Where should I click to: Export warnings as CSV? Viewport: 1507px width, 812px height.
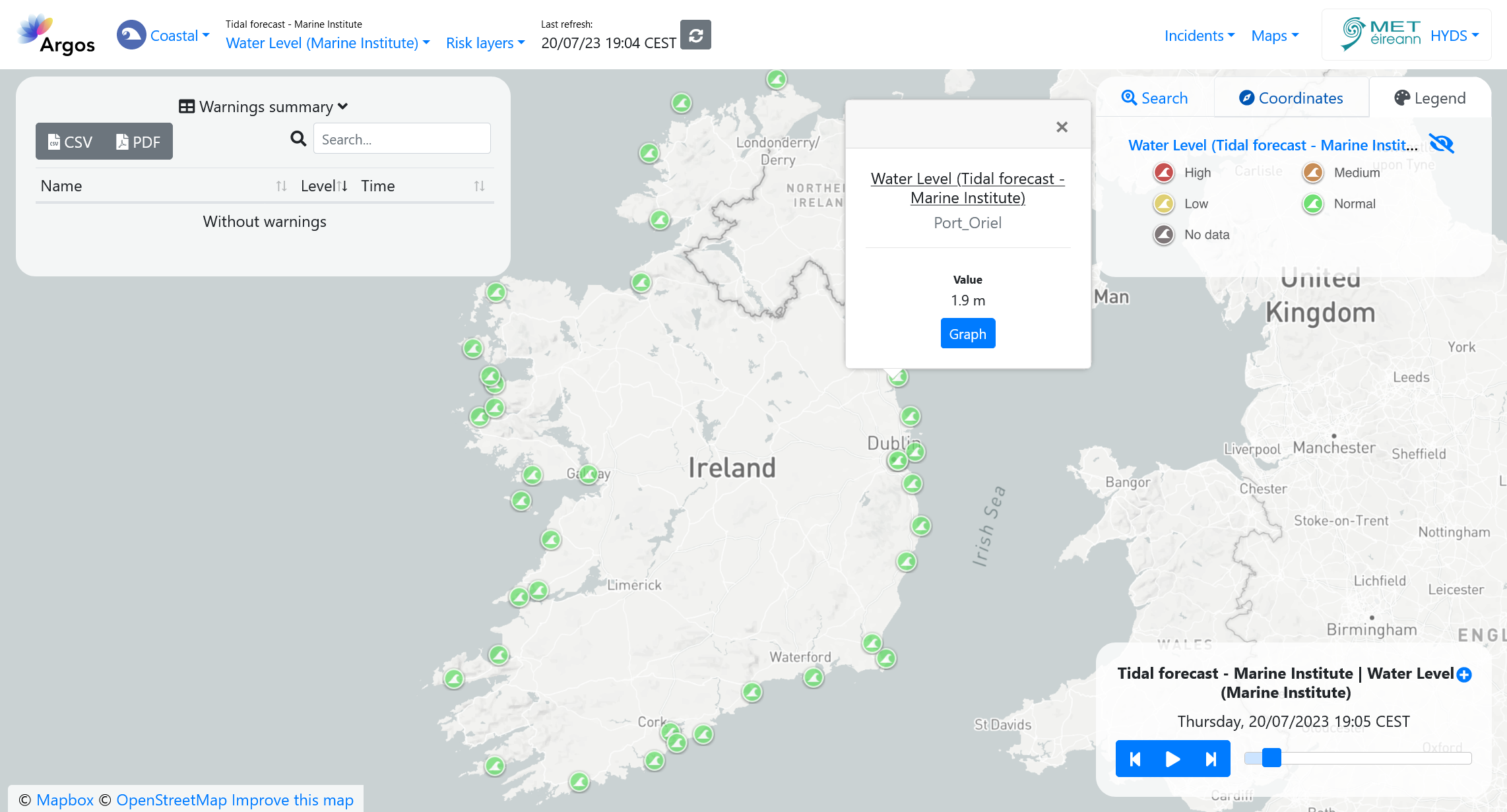coord(70,142)
